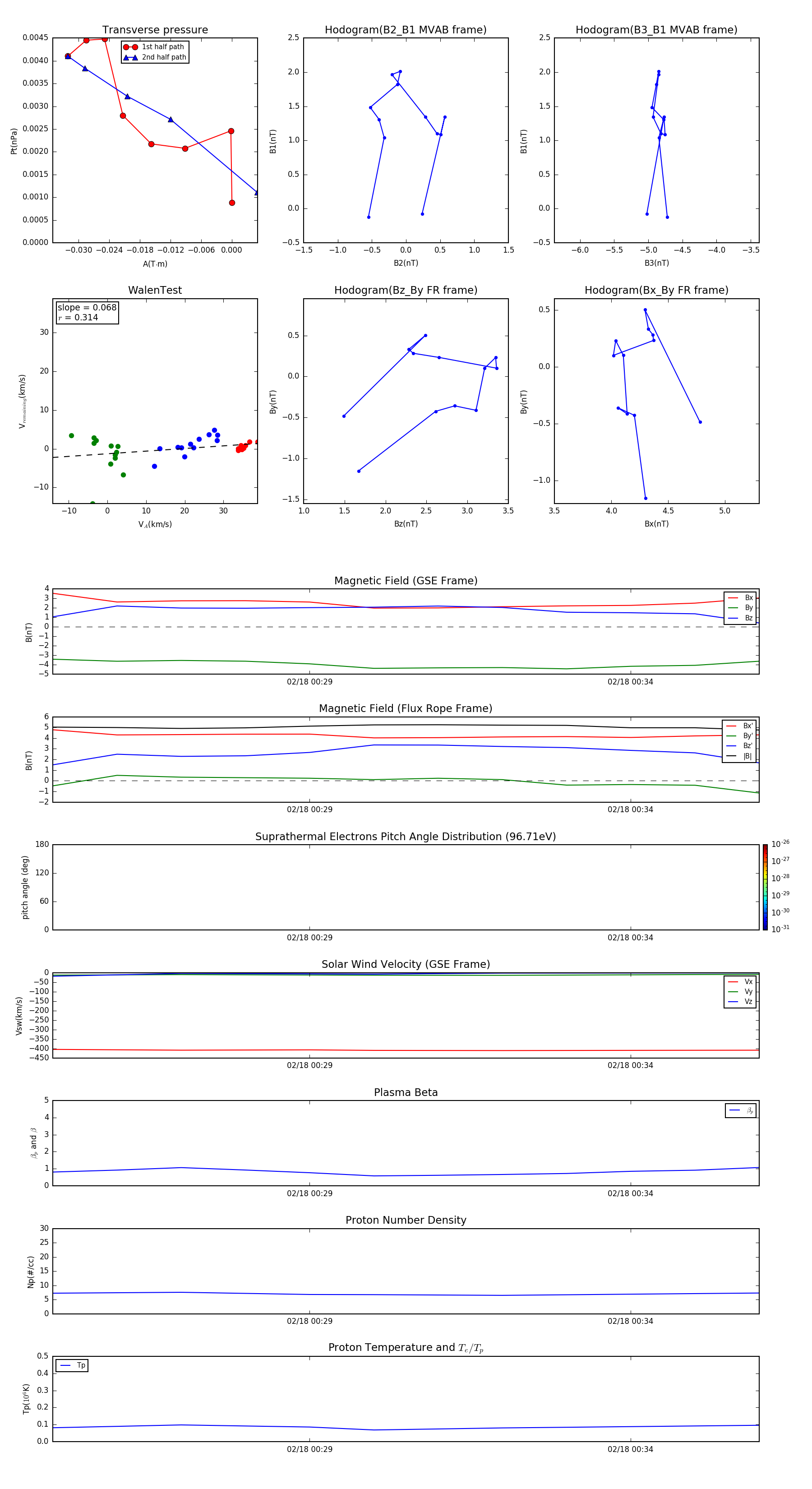The image size is (812, 1489).
Task: Click the beta_p legend in Plasma Beta plot
Action: [x=741, y=1110]
